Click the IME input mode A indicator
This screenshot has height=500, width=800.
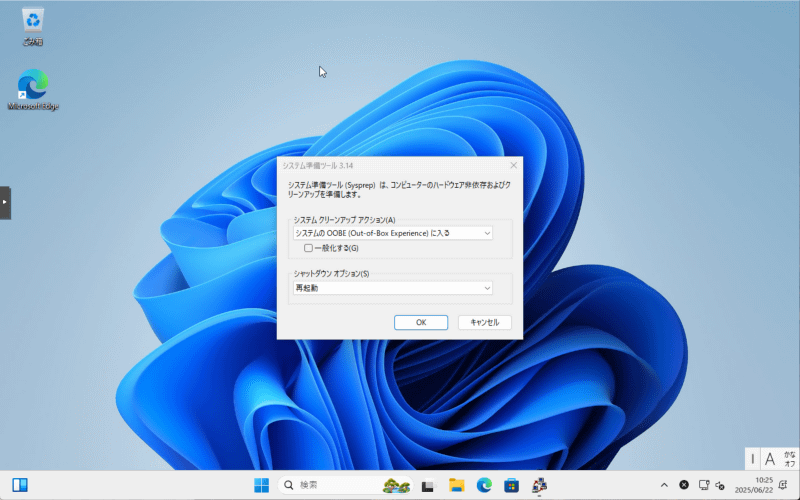click(770, 459)
